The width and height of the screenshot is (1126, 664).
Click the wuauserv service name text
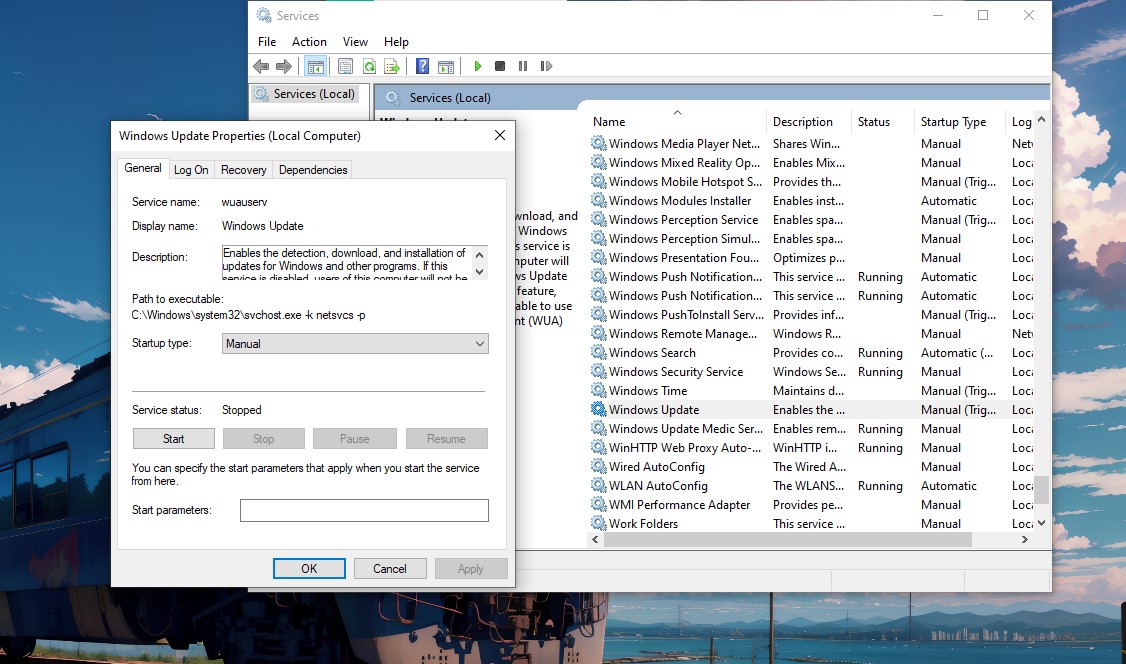coord(244,202)
